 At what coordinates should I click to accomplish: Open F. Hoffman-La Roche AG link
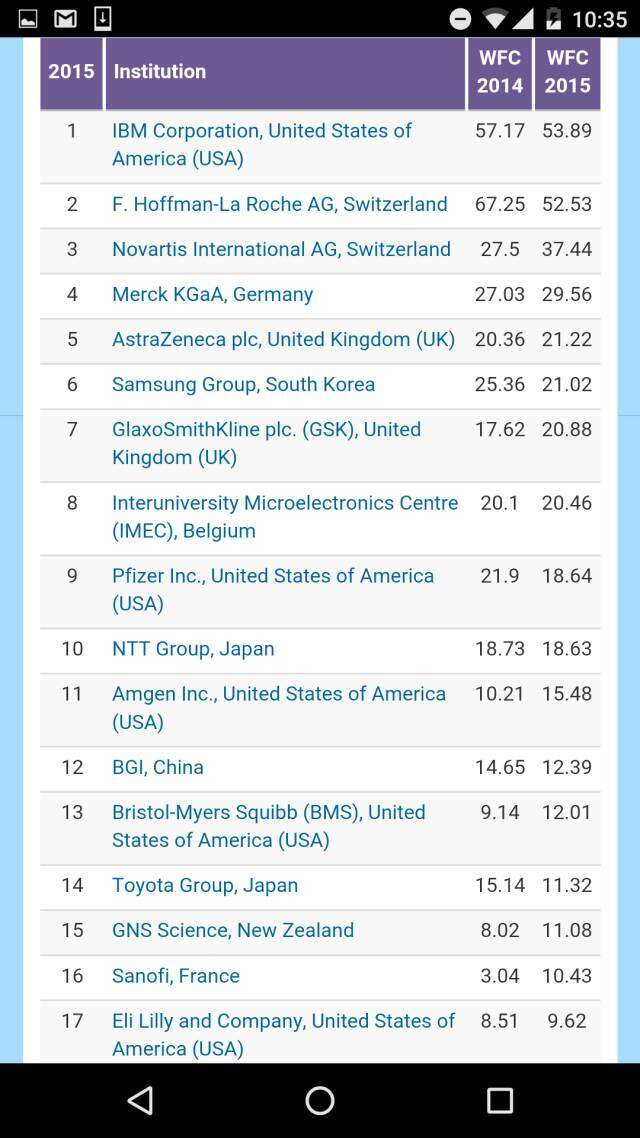[280, 204]
